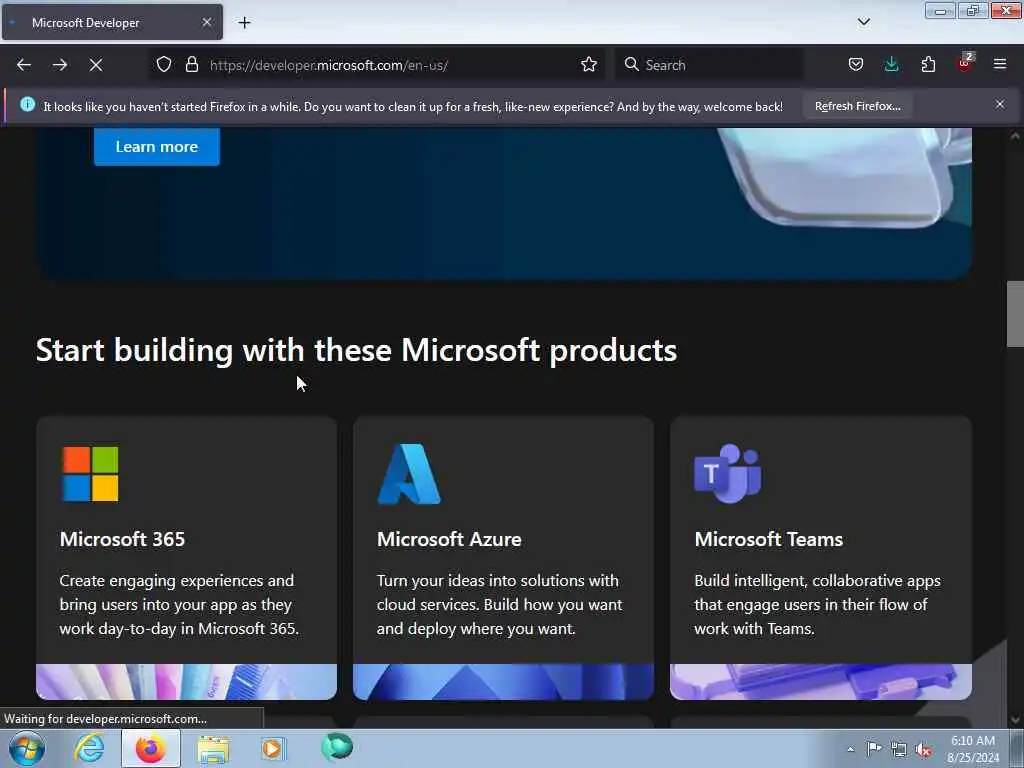Open a new tab with plus
The image size is (1024, 768).
click(x=244, y=23)
